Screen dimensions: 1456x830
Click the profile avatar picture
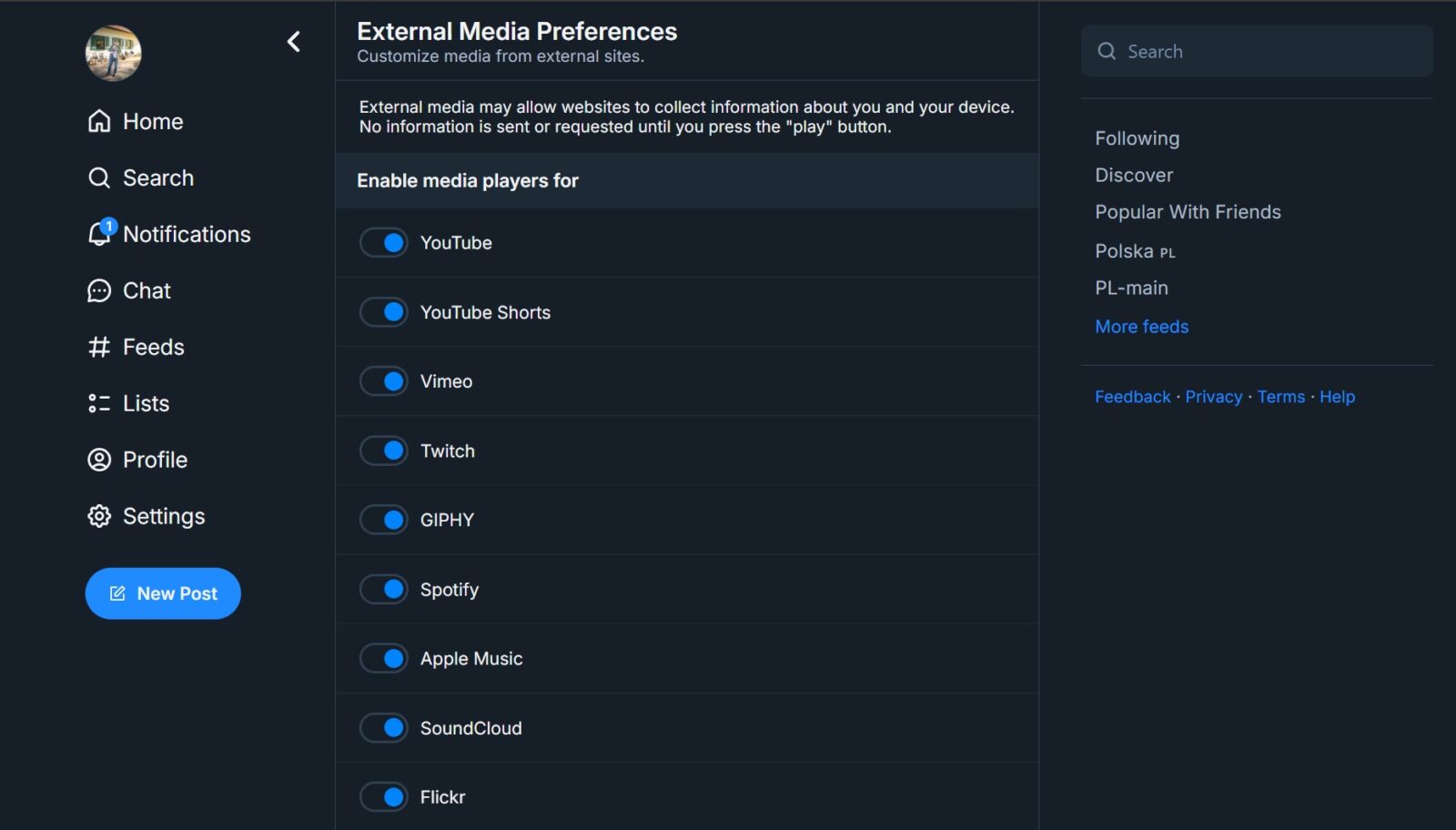point(114,53)
